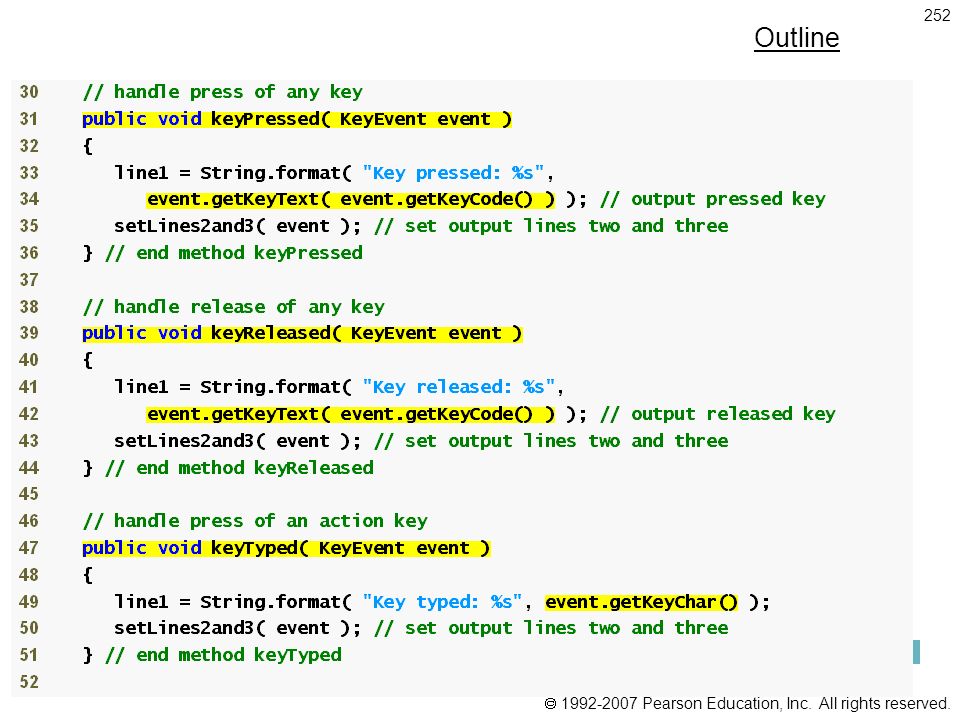The image size is (960, 720).
Task: Click highlighted keyPressed( KeyEvent event ) method signature
Action: 361,119
